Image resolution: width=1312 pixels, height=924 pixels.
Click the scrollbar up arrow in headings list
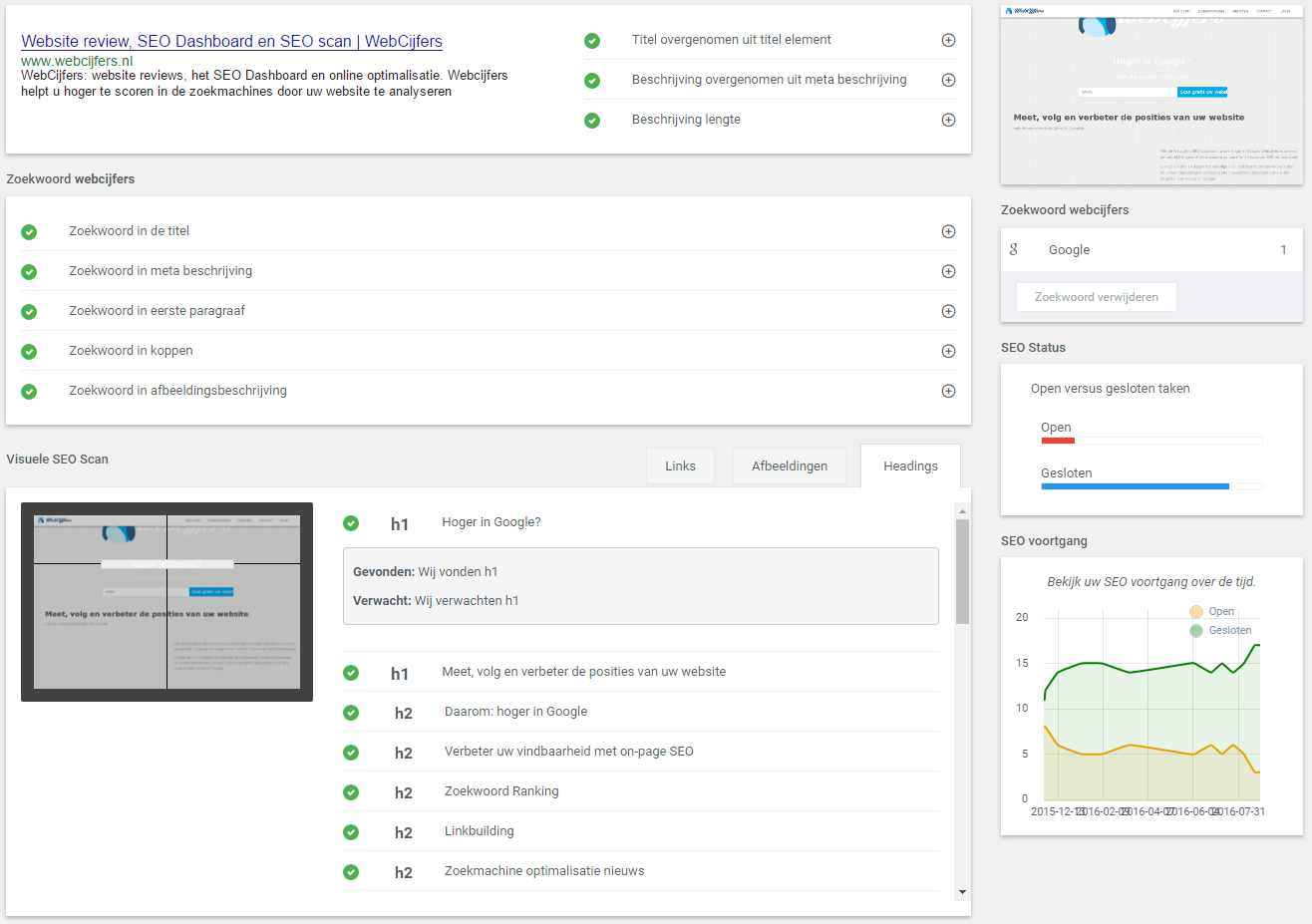(962, 511)
